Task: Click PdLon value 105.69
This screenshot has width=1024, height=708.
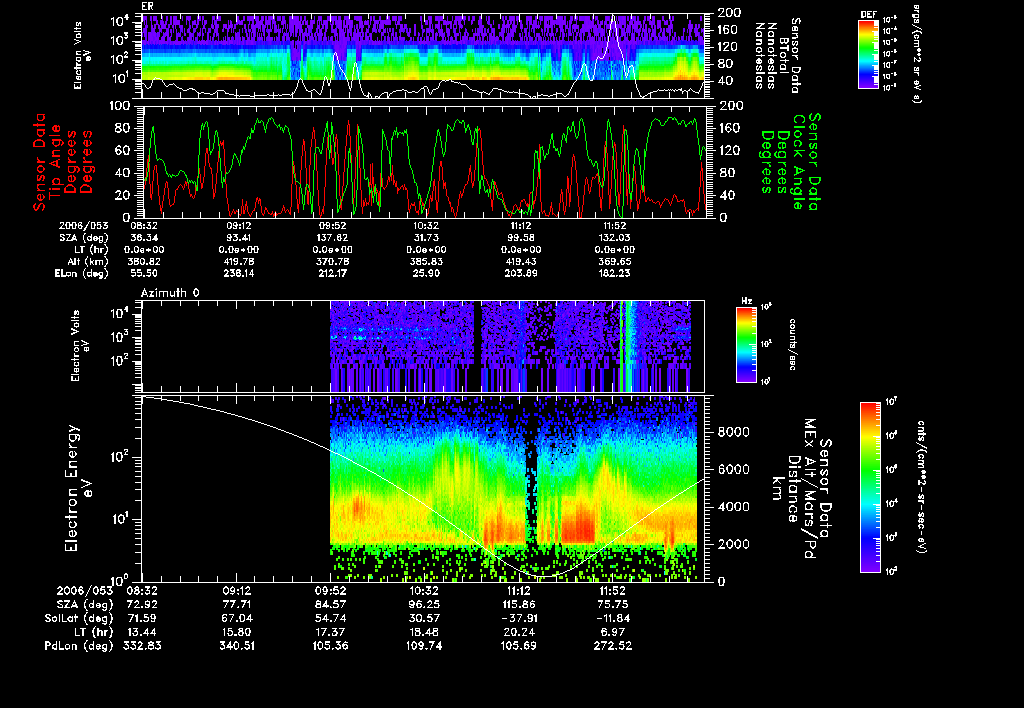Action: pyautogui.click(x=518, y=645)
